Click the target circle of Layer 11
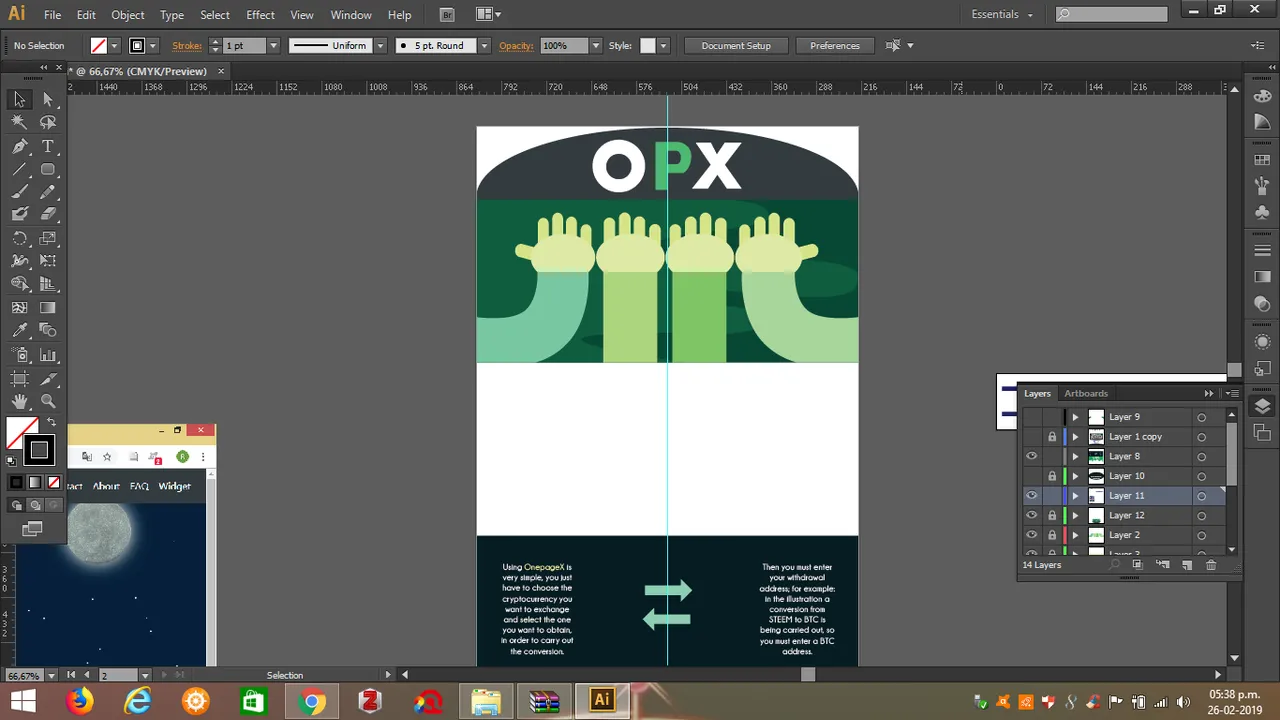 [1201, 496]
